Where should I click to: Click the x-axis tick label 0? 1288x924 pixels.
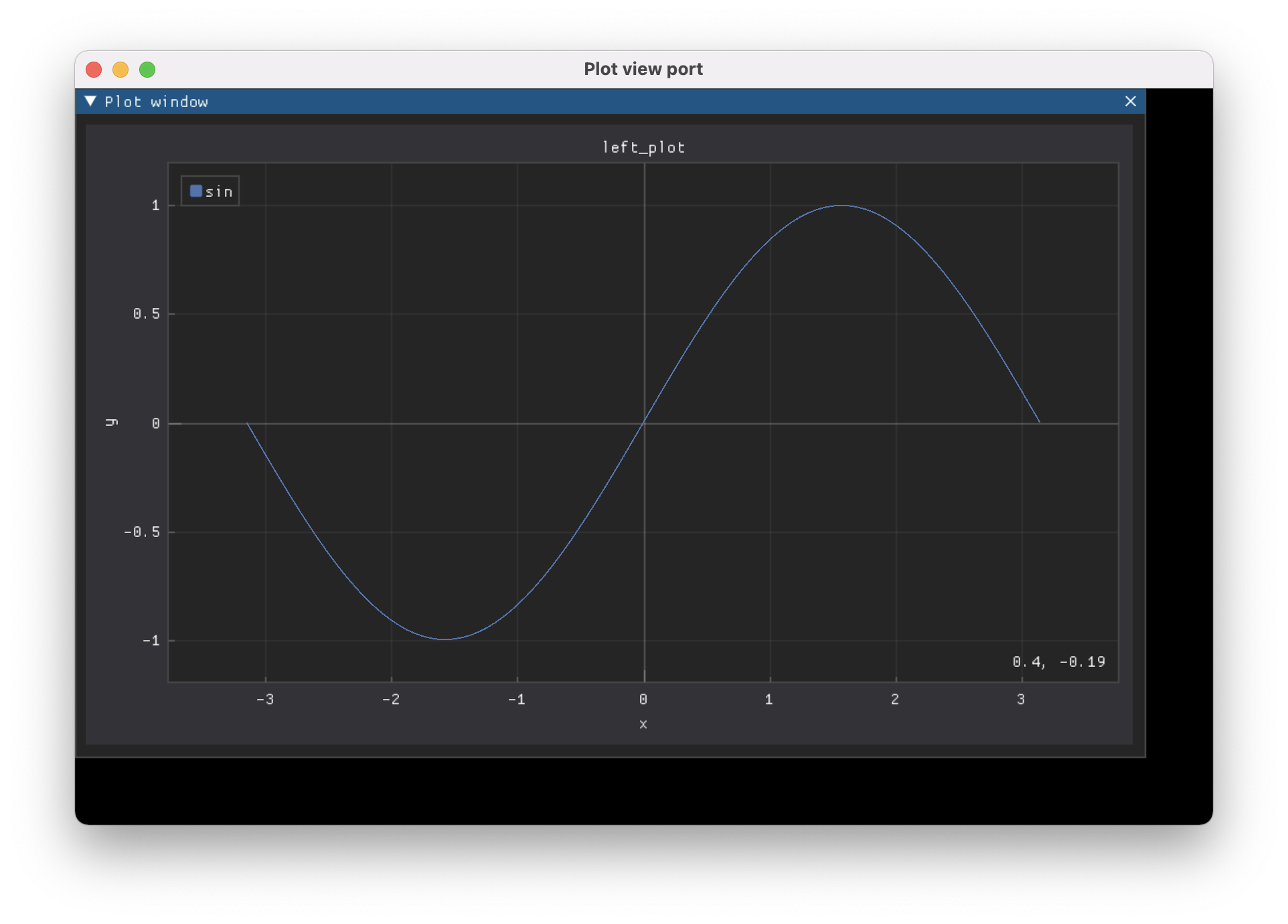point(643,699)
